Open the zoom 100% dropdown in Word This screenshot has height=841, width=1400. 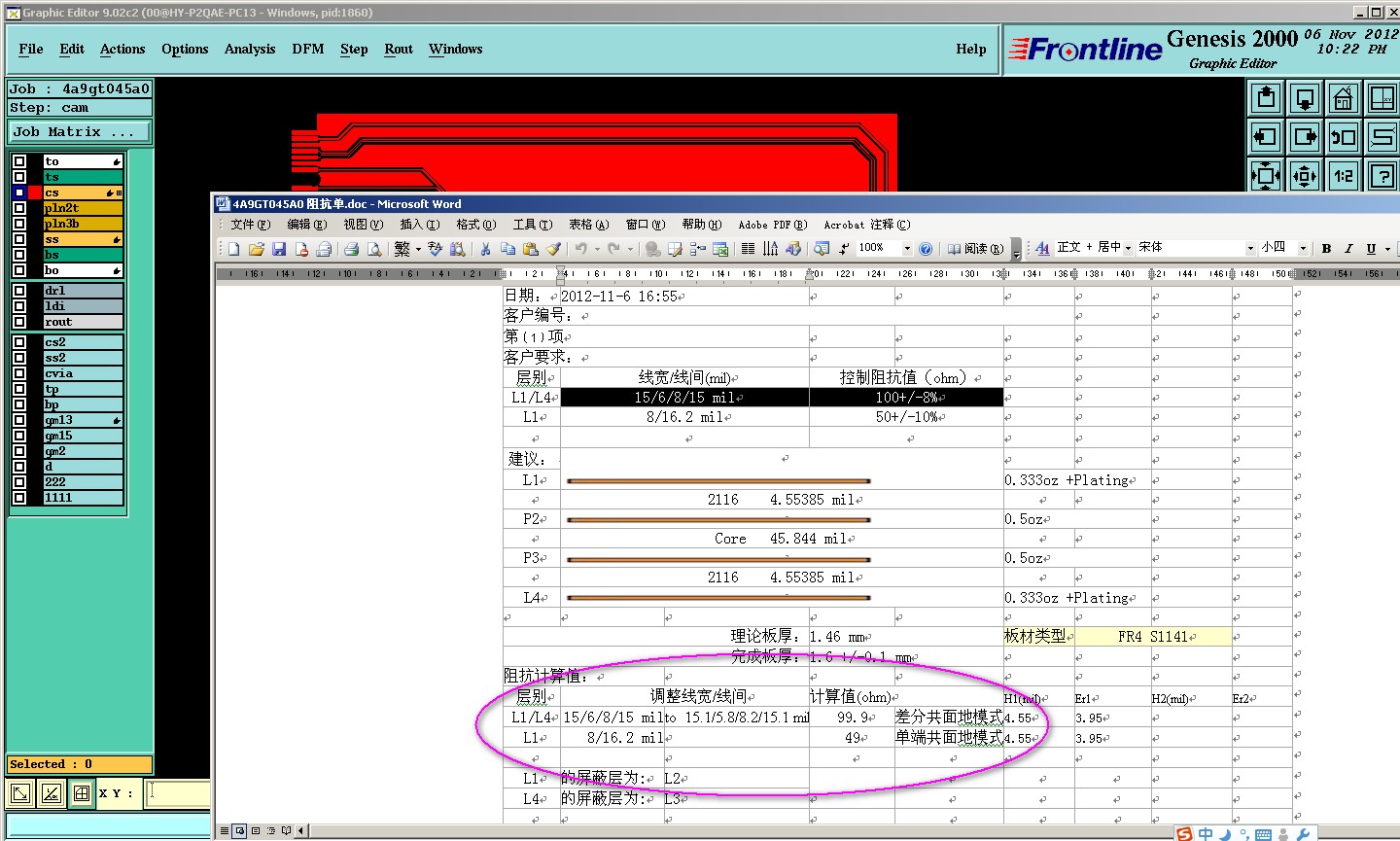907,249
